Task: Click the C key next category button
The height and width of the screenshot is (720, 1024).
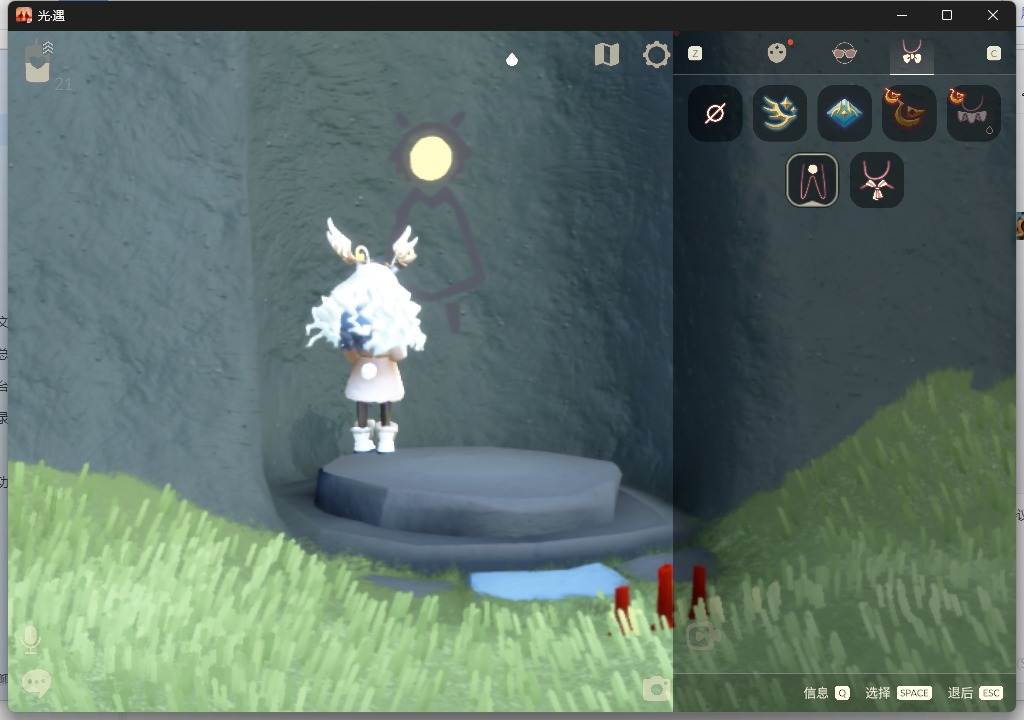Action: 993,54
